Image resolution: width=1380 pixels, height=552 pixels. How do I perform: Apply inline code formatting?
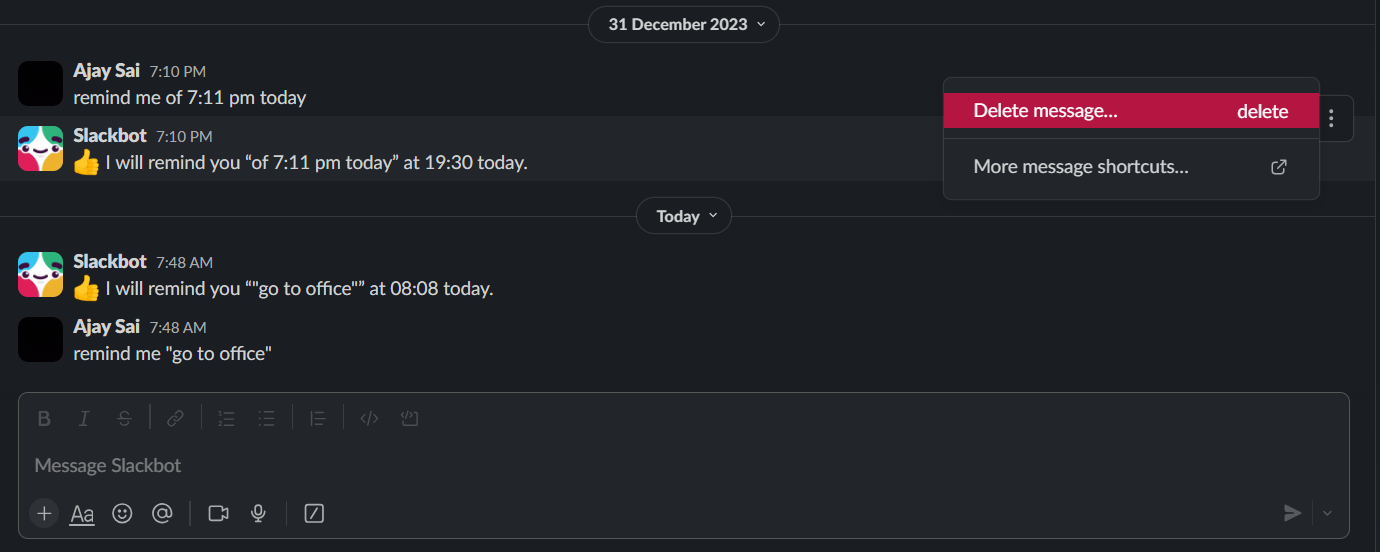tap(369, 419)
